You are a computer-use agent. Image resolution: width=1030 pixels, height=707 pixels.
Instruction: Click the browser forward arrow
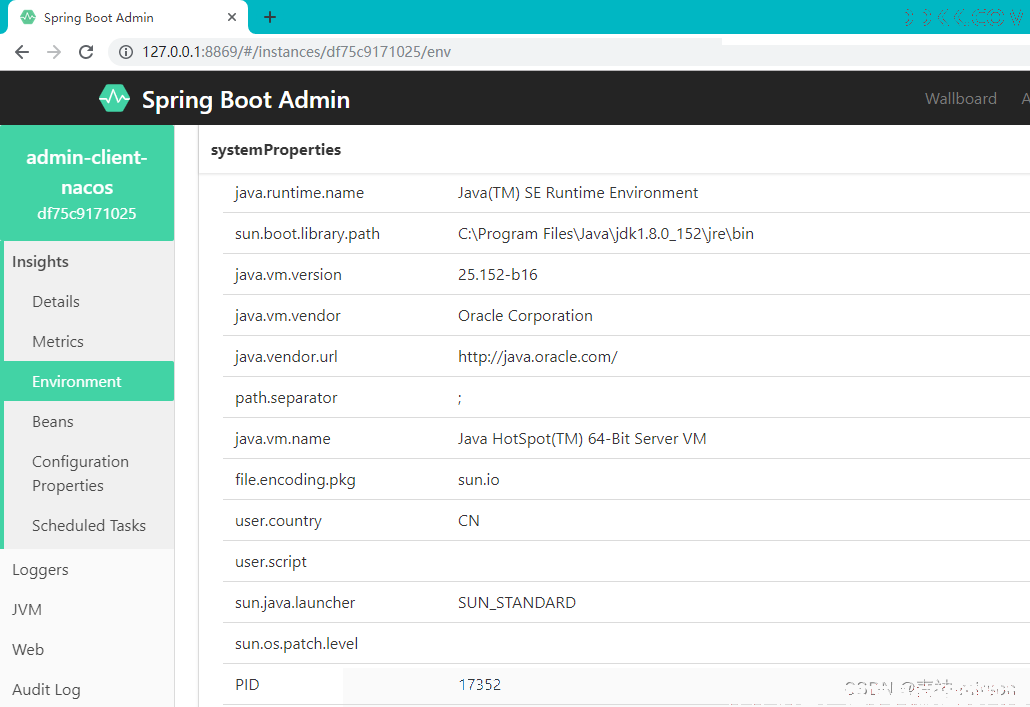tap(54, 52)
